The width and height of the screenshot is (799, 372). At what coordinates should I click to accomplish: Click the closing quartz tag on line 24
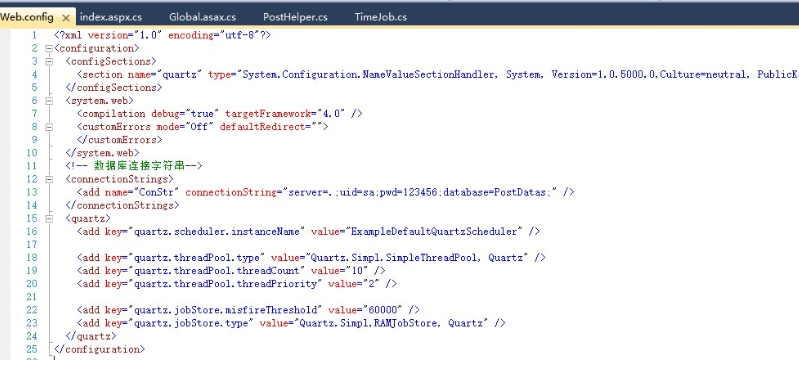(x=91, y=336)
